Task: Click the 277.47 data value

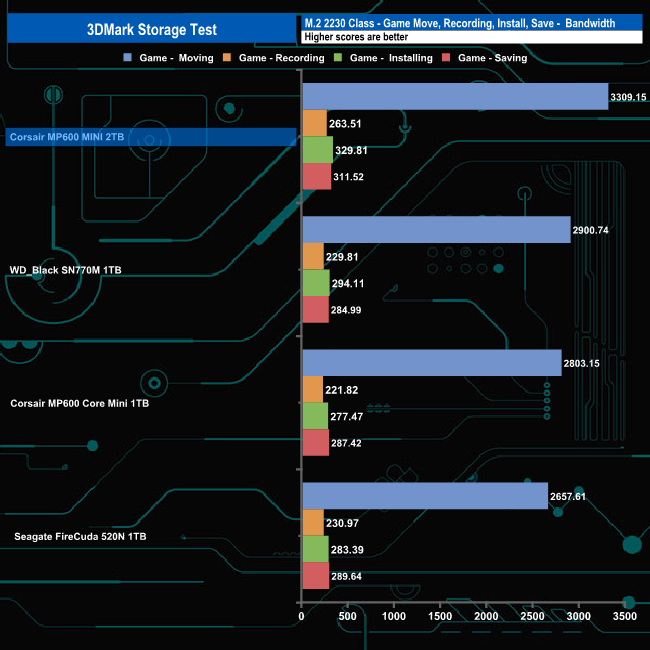Action: point(347,416)
